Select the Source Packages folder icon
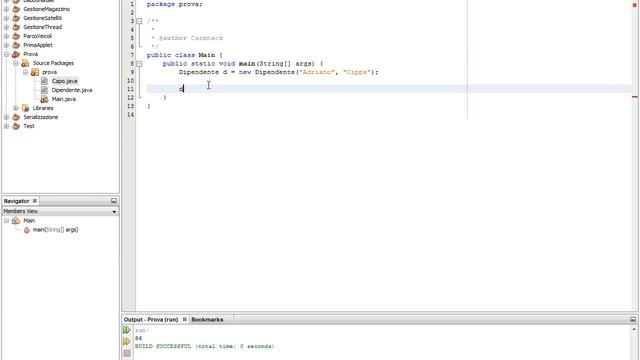The image size is (640, 360). [25, 63]
